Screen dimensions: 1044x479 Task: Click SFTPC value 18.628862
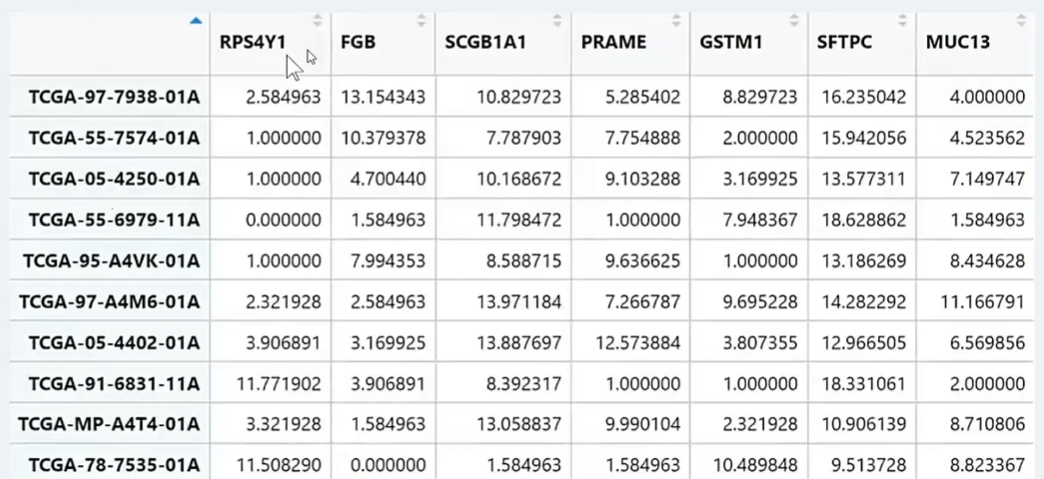864,220
